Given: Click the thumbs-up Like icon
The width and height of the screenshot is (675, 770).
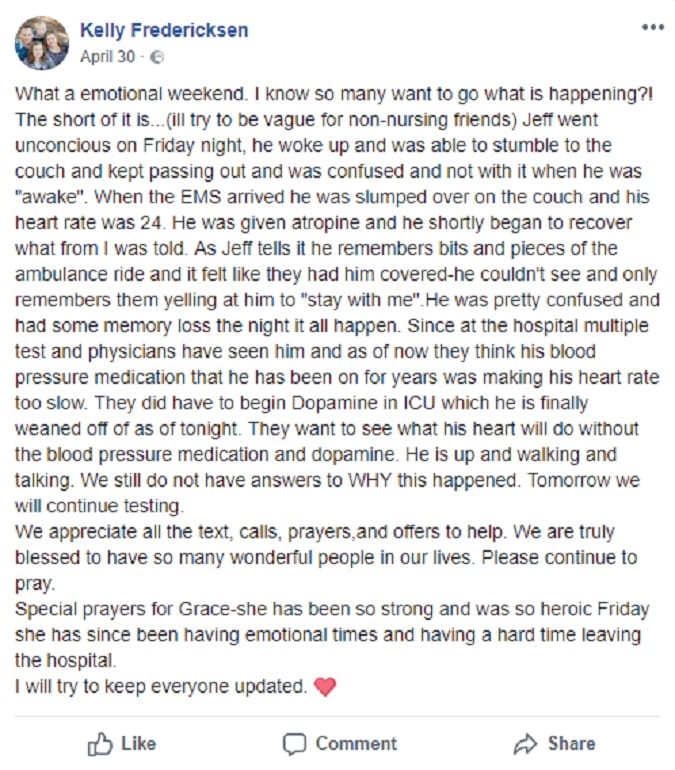Looking at the screenshot, I should point(100,744).
